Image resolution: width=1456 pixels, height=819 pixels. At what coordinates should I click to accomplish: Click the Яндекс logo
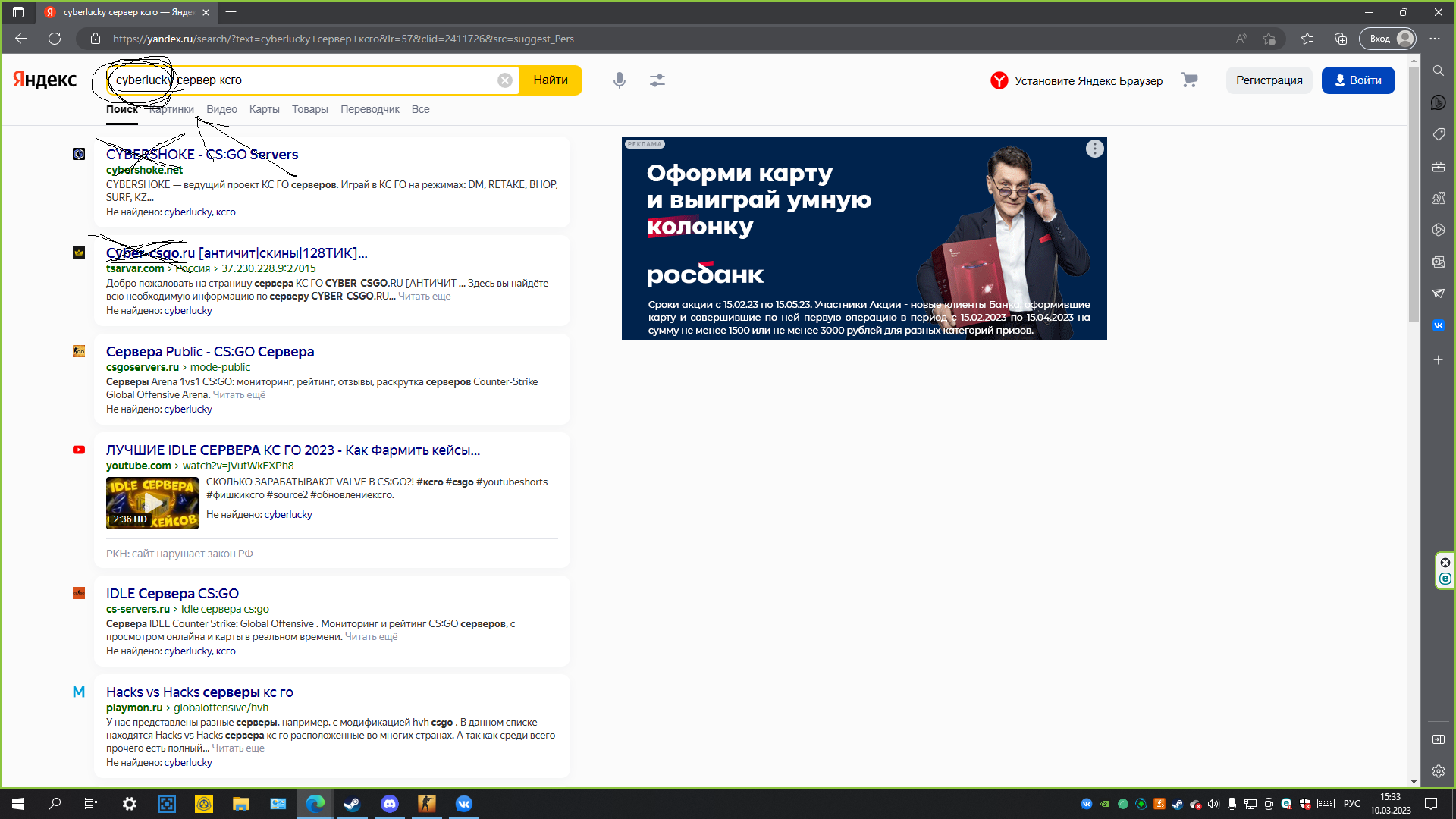pos(45,80)
